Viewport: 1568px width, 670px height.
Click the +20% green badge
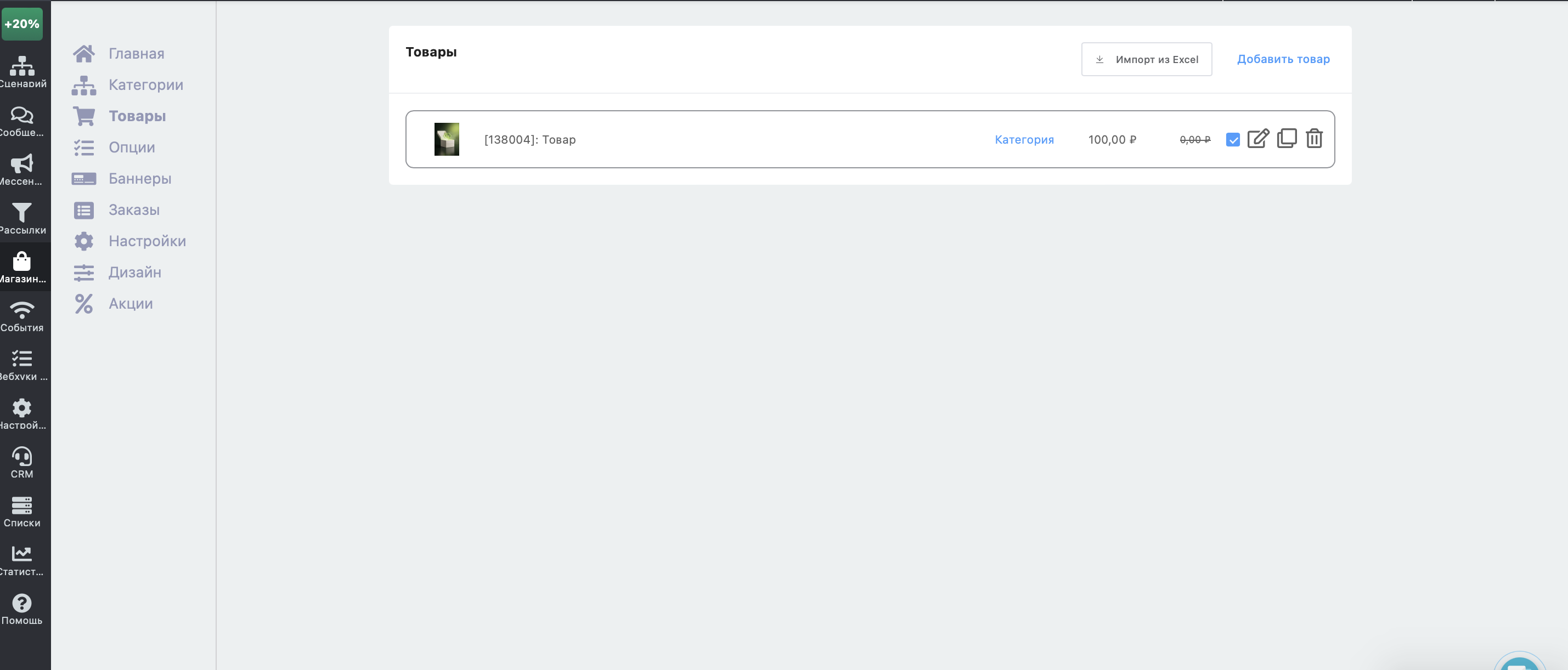coord(22,24)
